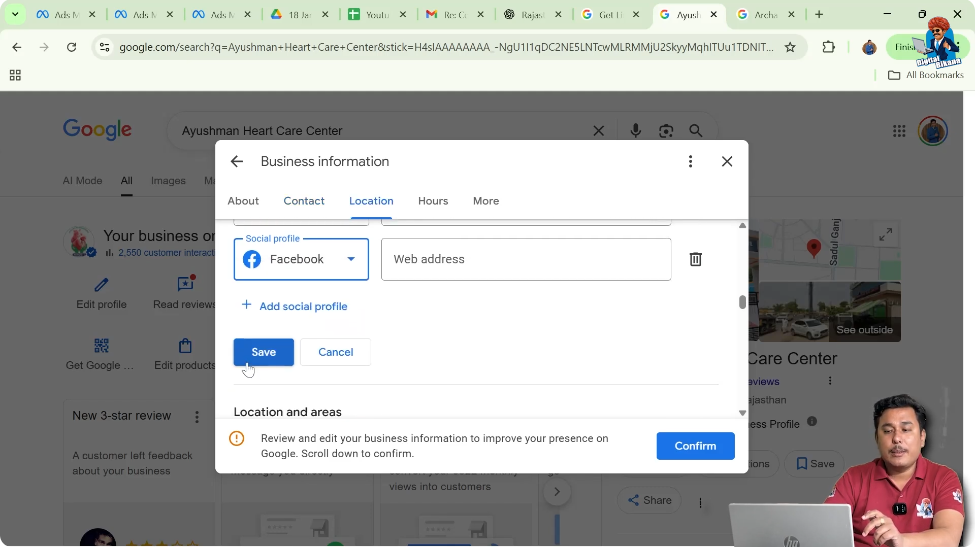This screenshot has width=975, height=547.
Task: Open the Hours tab
Action: pos(433,201)
